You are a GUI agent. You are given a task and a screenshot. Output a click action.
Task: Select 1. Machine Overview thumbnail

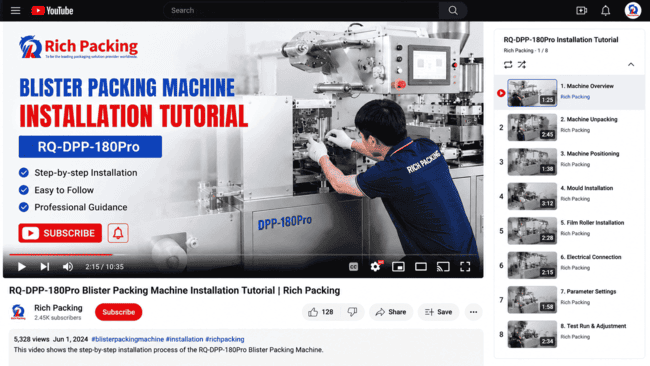click(x=532, y=93)
